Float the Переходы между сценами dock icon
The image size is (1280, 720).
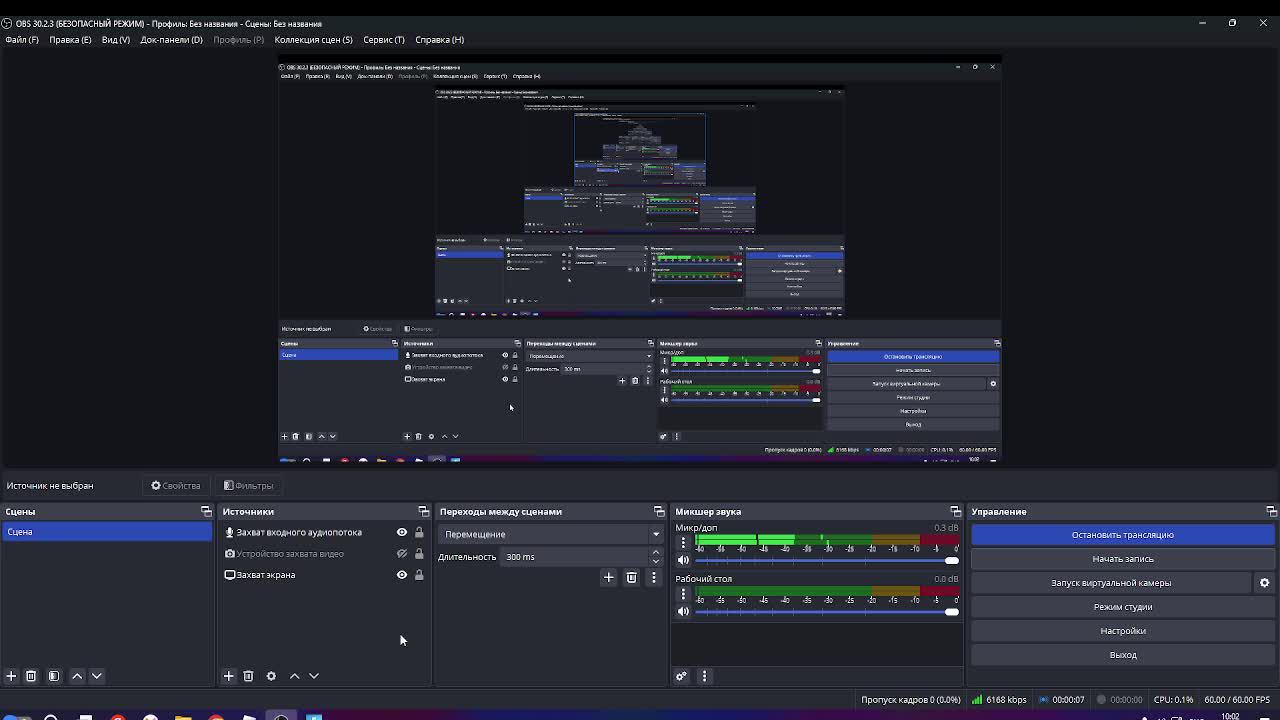point(659,511)
